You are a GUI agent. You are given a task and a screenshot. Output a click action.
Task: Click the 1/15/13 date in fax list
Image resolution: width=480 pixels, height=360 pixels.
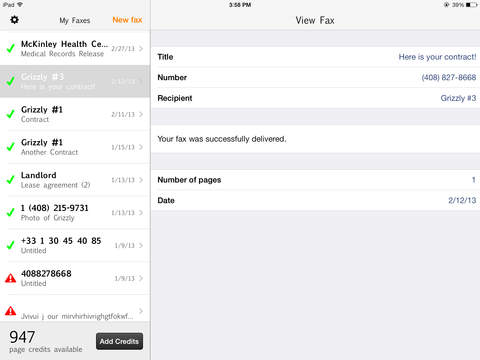(123, 147)
